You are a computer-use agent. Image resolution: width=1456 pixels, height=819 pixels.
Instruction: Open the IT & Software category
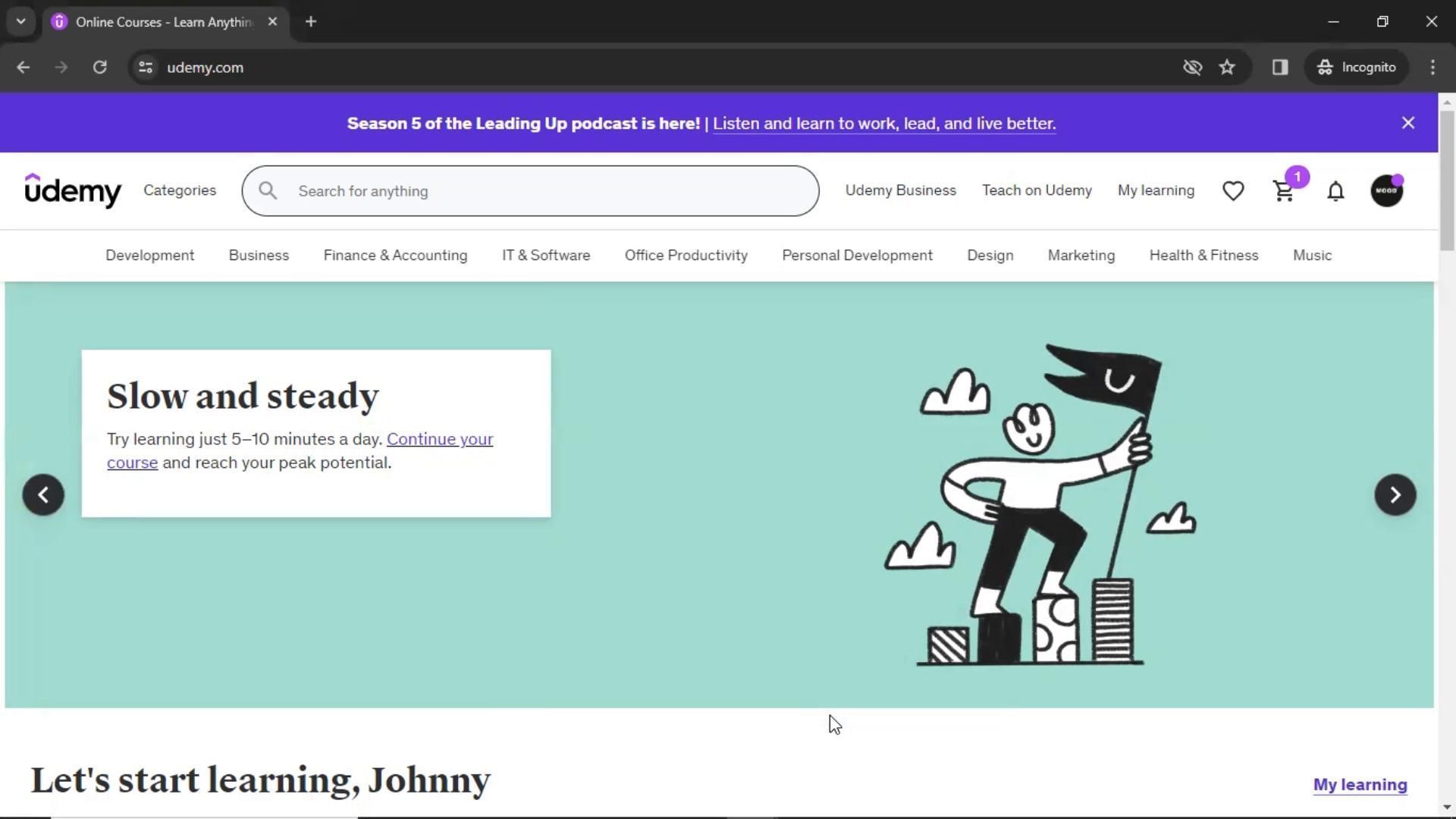(545, 256)
